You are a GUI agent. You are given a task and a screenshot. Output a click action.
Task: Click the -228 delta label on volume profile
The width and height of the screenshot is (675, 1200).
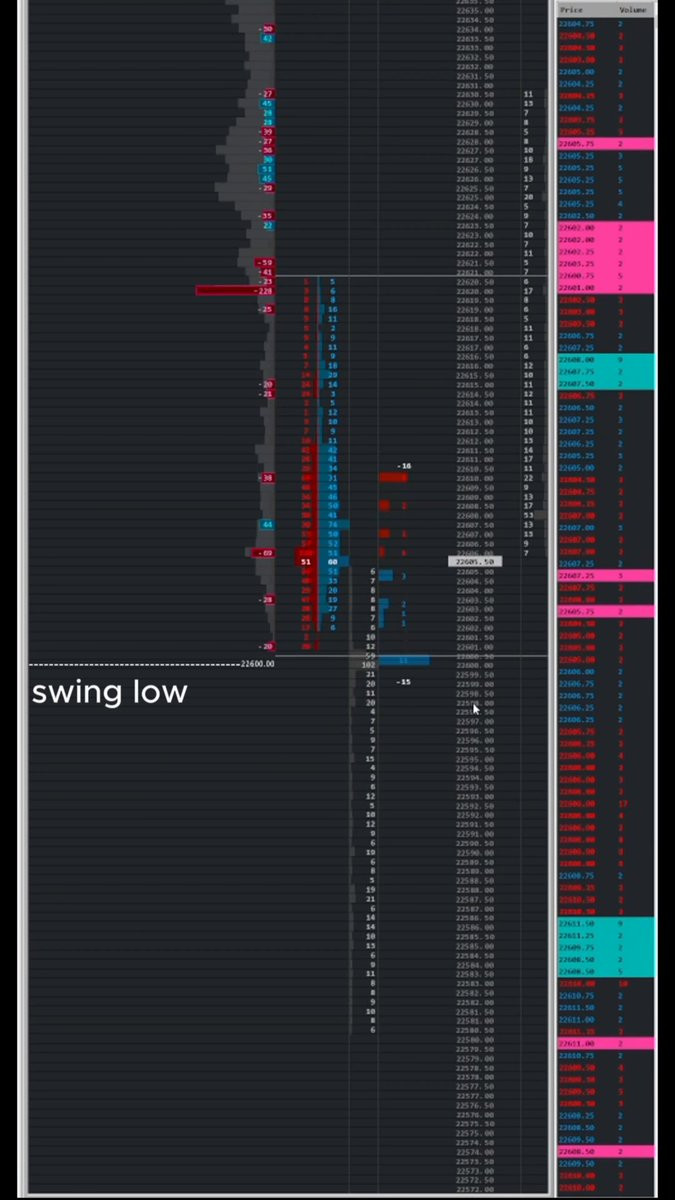265,291
